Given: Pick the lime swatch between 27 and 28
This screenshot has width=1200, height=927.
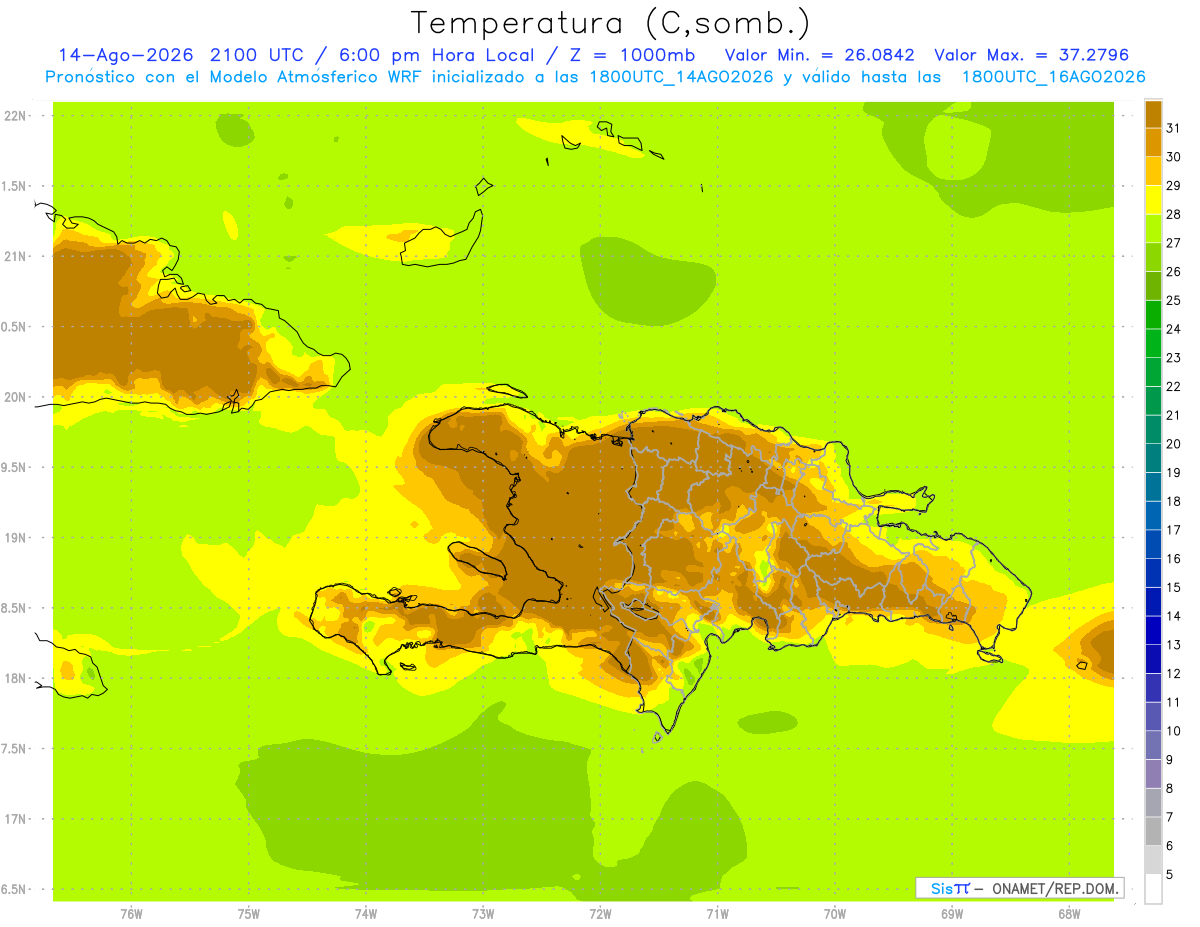Looking at the screenshot, I should click(x=1153, y=228).
